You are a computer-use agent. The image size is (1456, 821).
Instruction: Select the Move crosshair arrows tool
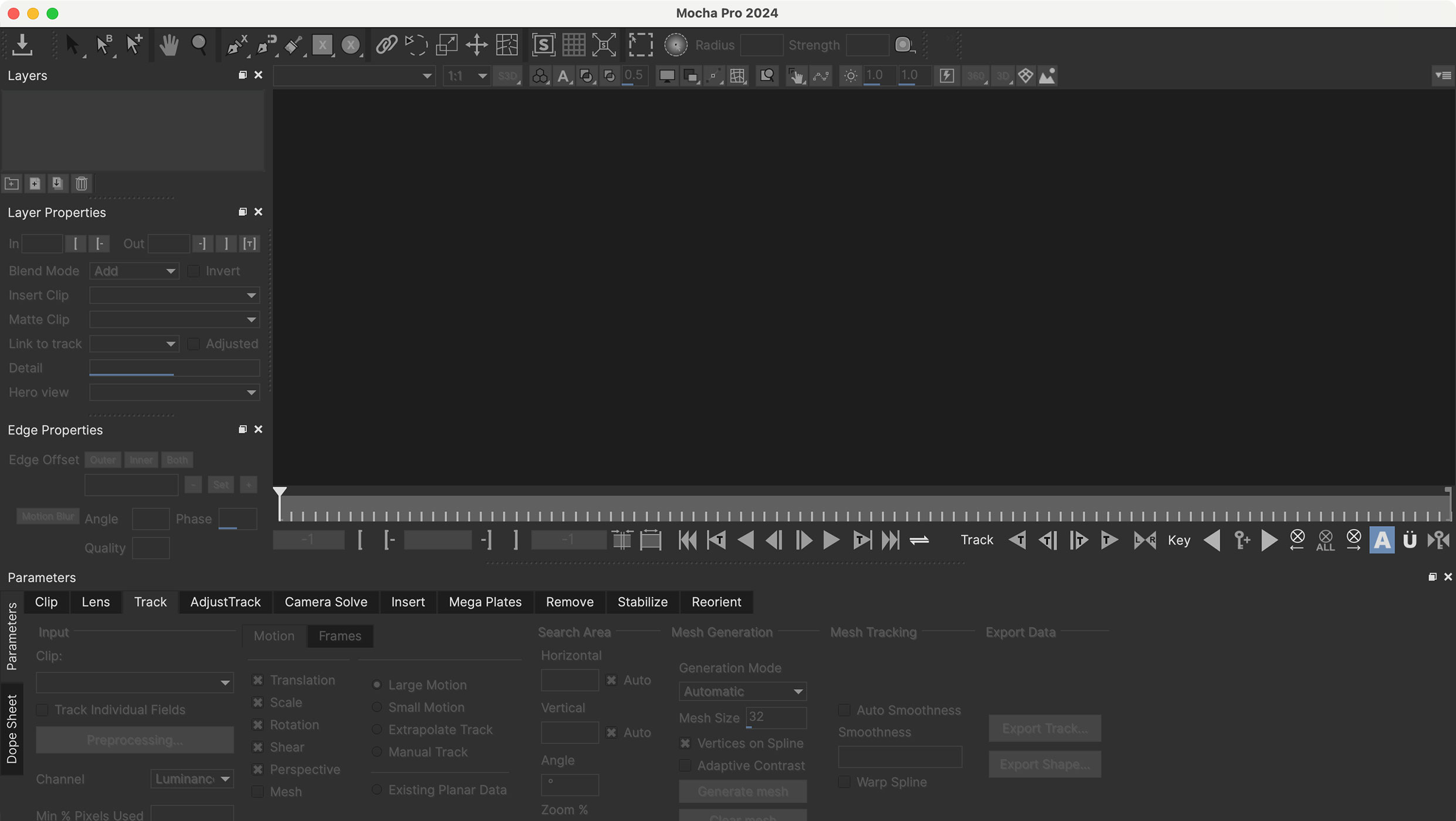click(477, 45)
